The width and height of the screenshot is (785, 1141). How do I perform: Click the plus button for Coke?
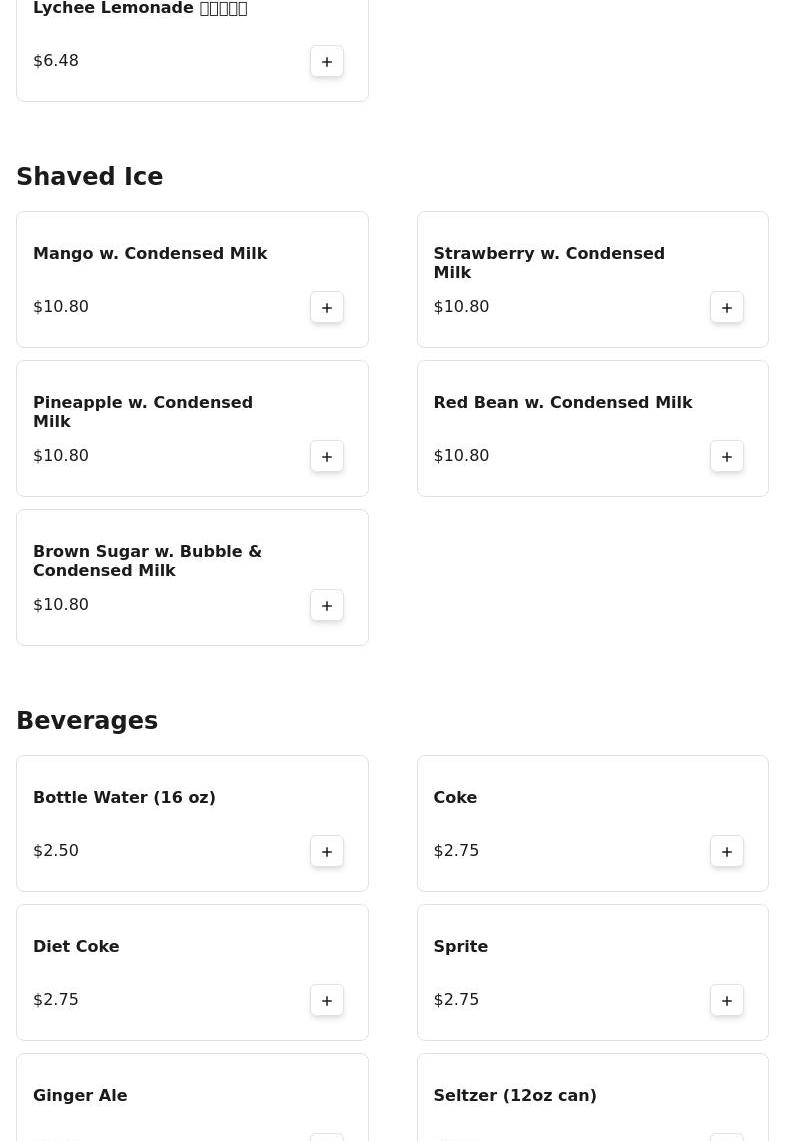point(727,852)
